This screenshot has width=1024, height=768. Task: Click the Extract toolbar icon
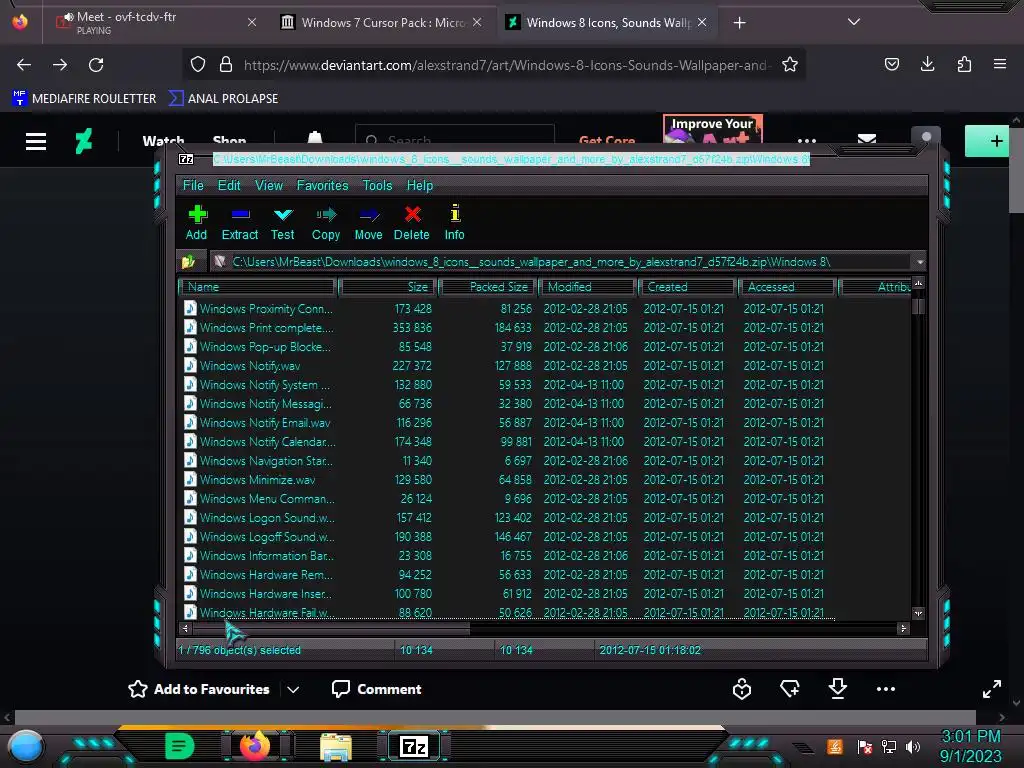(x=240, y=223)
